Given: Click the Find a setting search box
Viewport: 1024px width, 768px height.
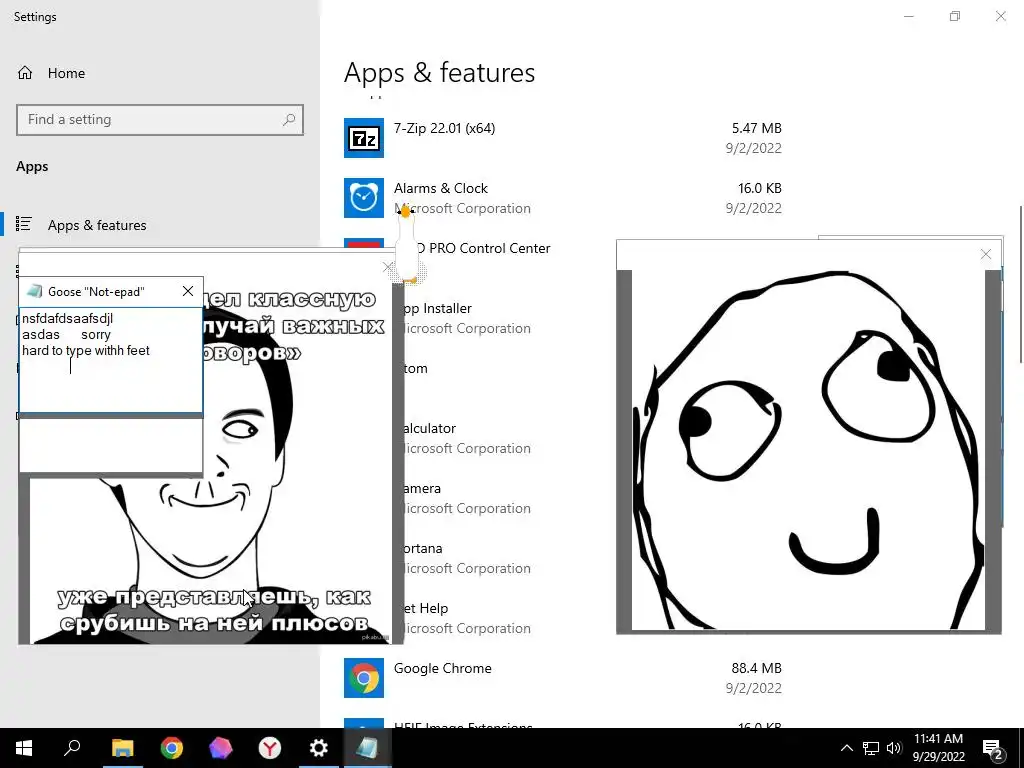Looking at the screenshot, I should pos(160,120).
